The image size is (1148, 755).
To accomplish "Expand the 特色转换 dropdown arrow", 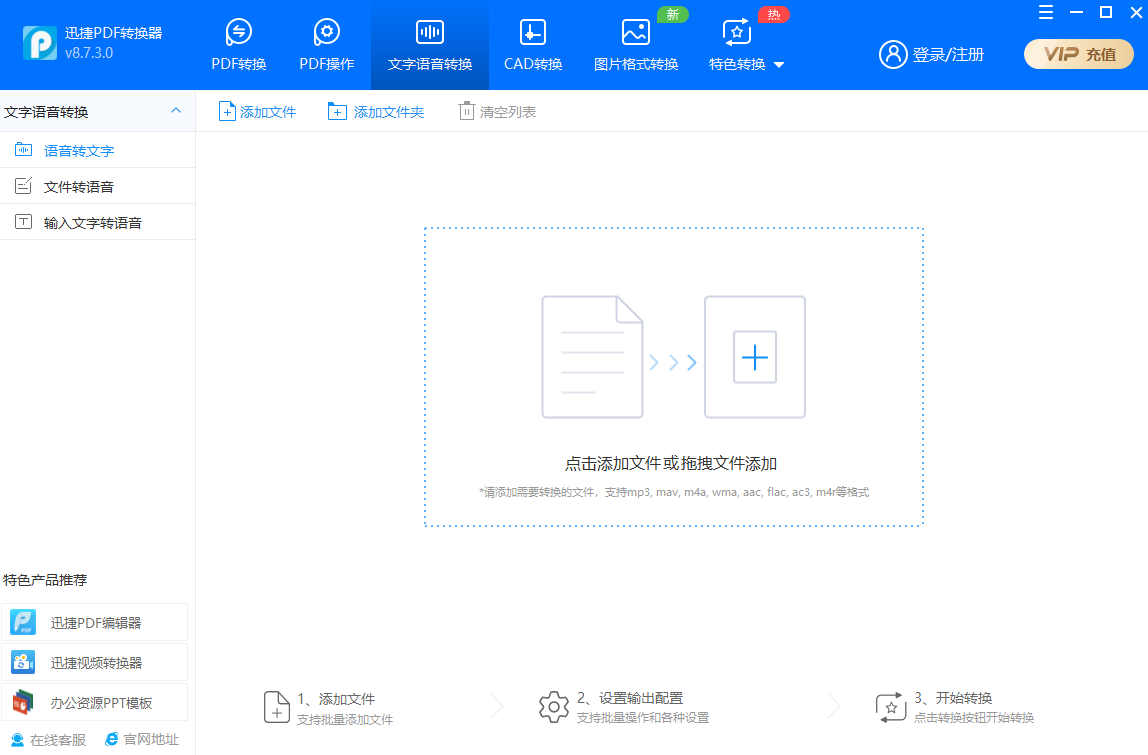I will coord(779,65).
